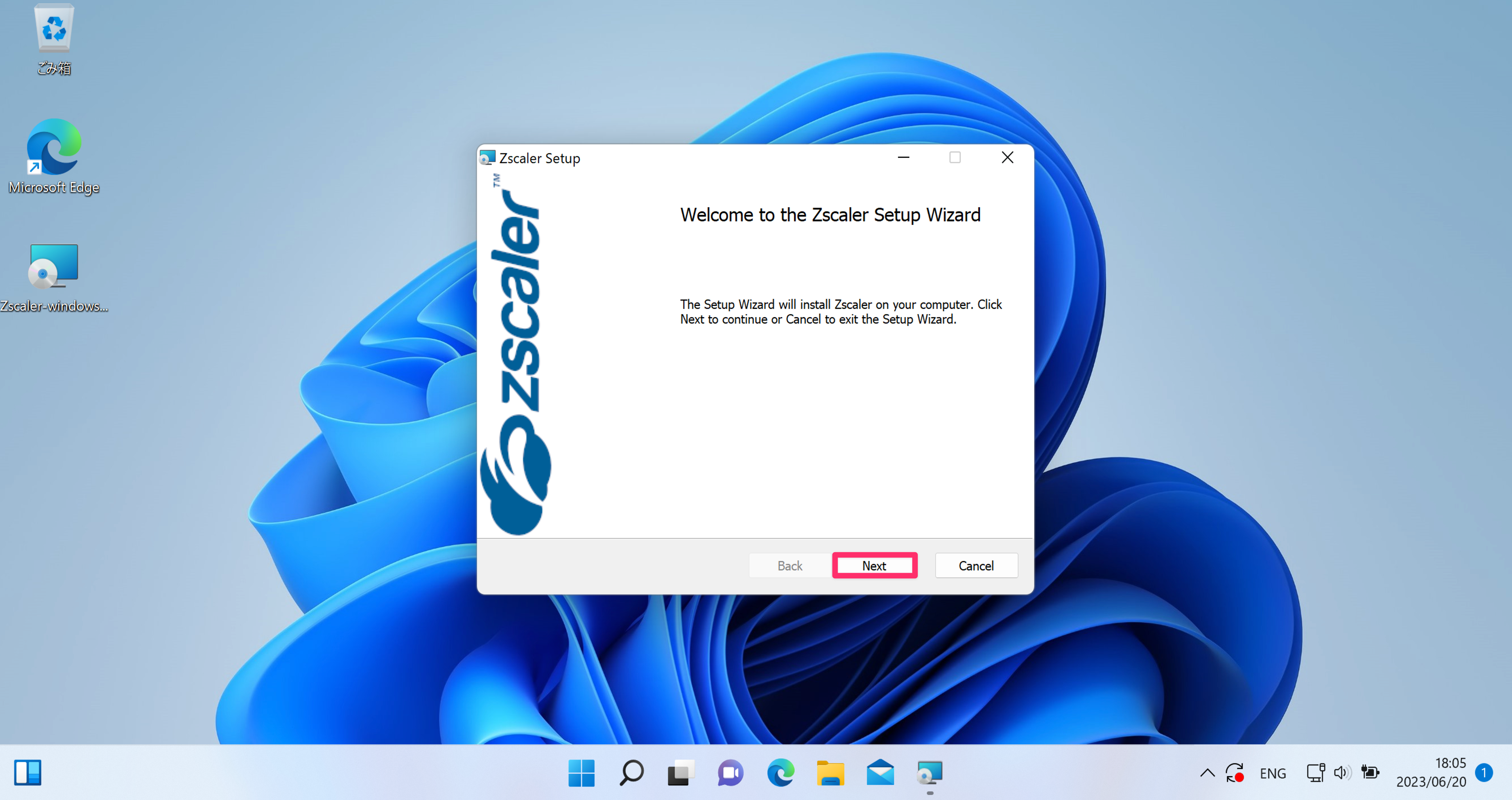
Task: Open the Widgets panel icon
Action: click(28, 772)
